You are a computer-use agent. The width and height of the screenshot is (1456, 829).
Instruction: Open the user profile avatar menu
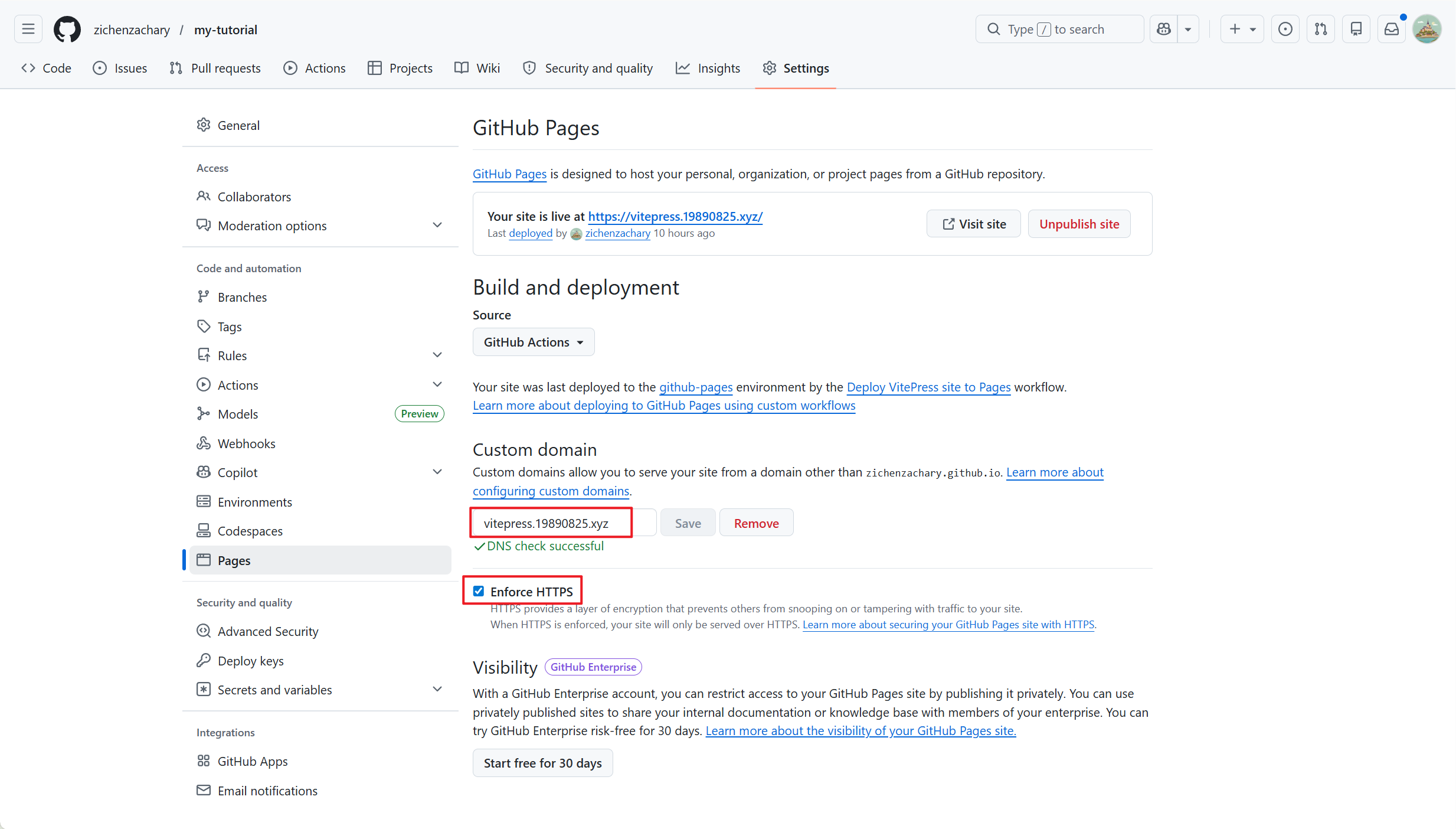pos(1427,29)
